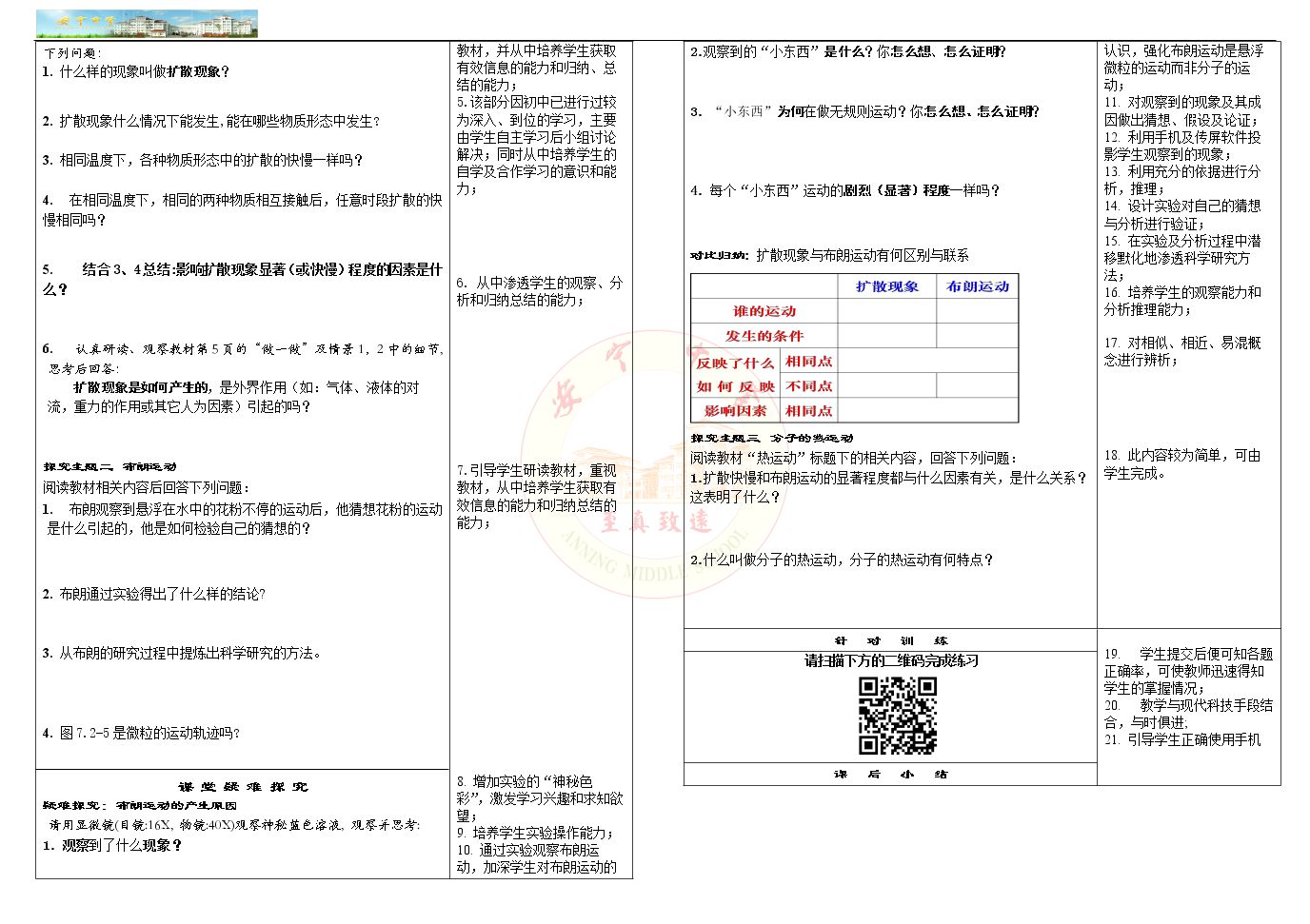Click the 影响因素 row label
Image resolution: width=1310 pixels, height=924 pixels.
pos(736,411)
